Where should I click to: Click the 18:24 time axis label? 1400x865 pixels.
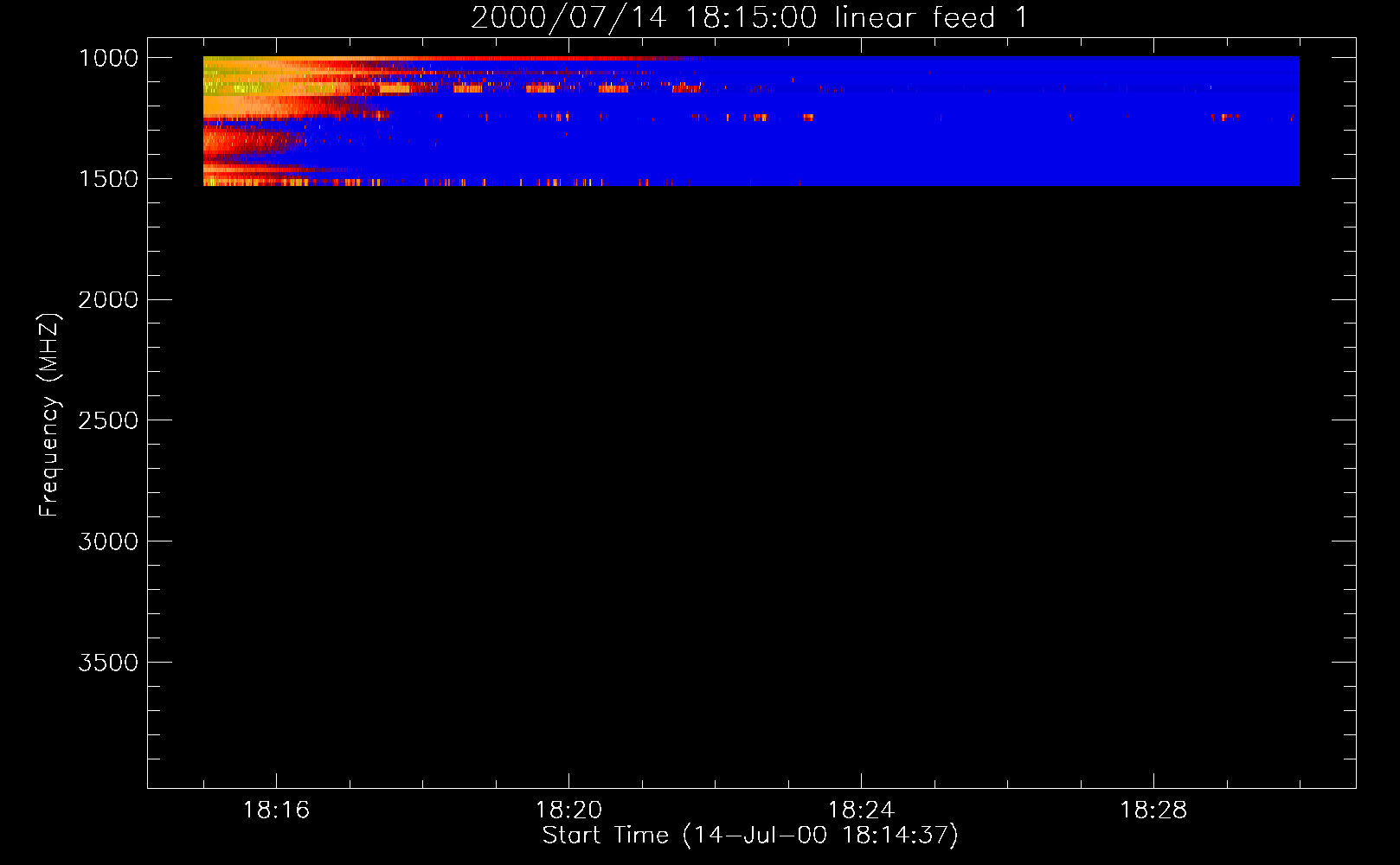[x=861, y=811]
